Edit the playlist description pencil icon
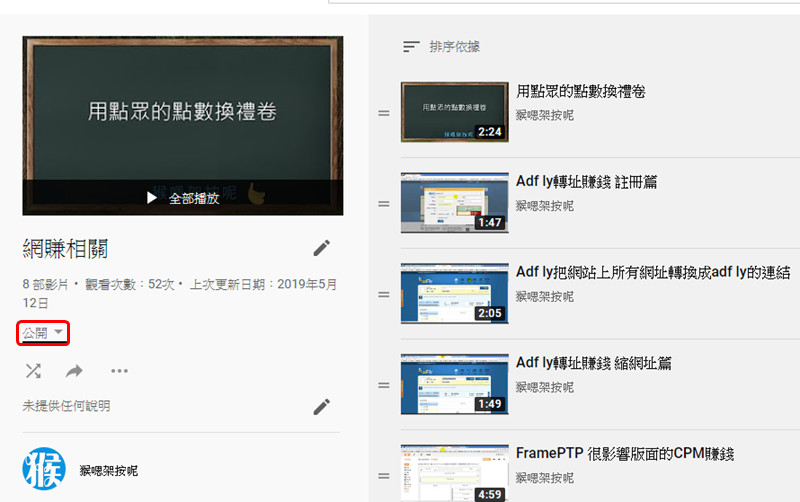The height and width of the screenshot is (502, 800). pyautogui.click(x=321, y=407)
